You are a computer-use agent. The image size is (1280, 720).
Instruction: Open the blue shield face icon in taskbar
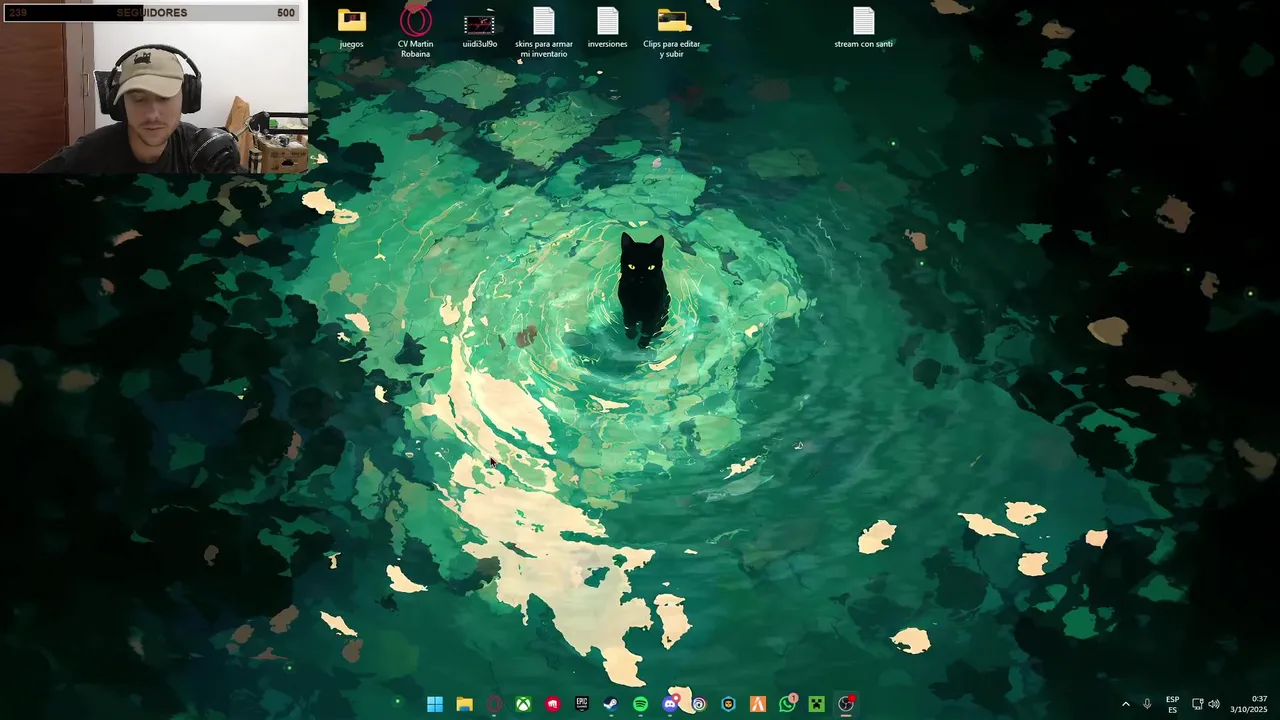[x=729, y=704]
